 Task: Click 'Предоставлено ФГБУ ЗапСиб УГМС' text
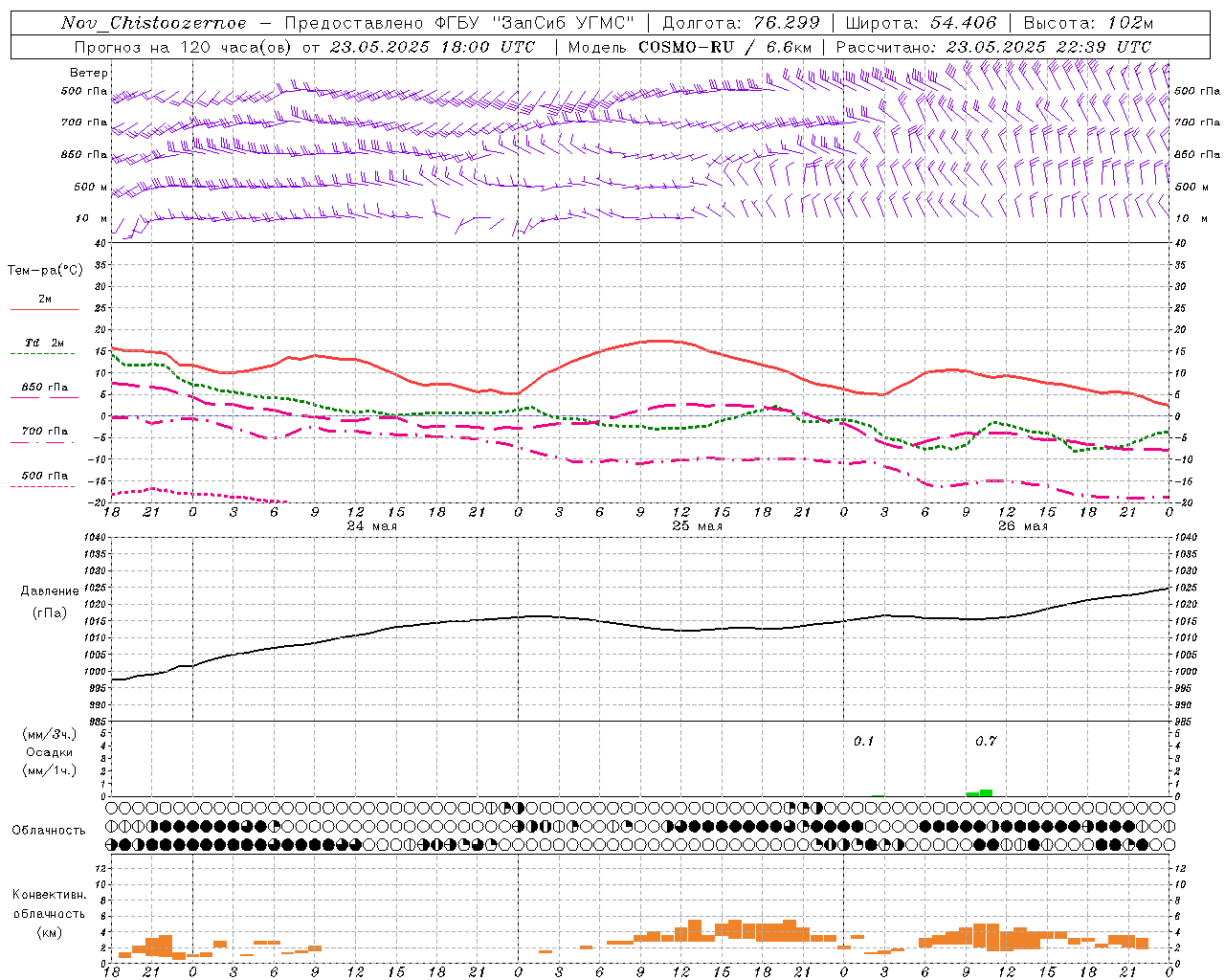(459, 23)
